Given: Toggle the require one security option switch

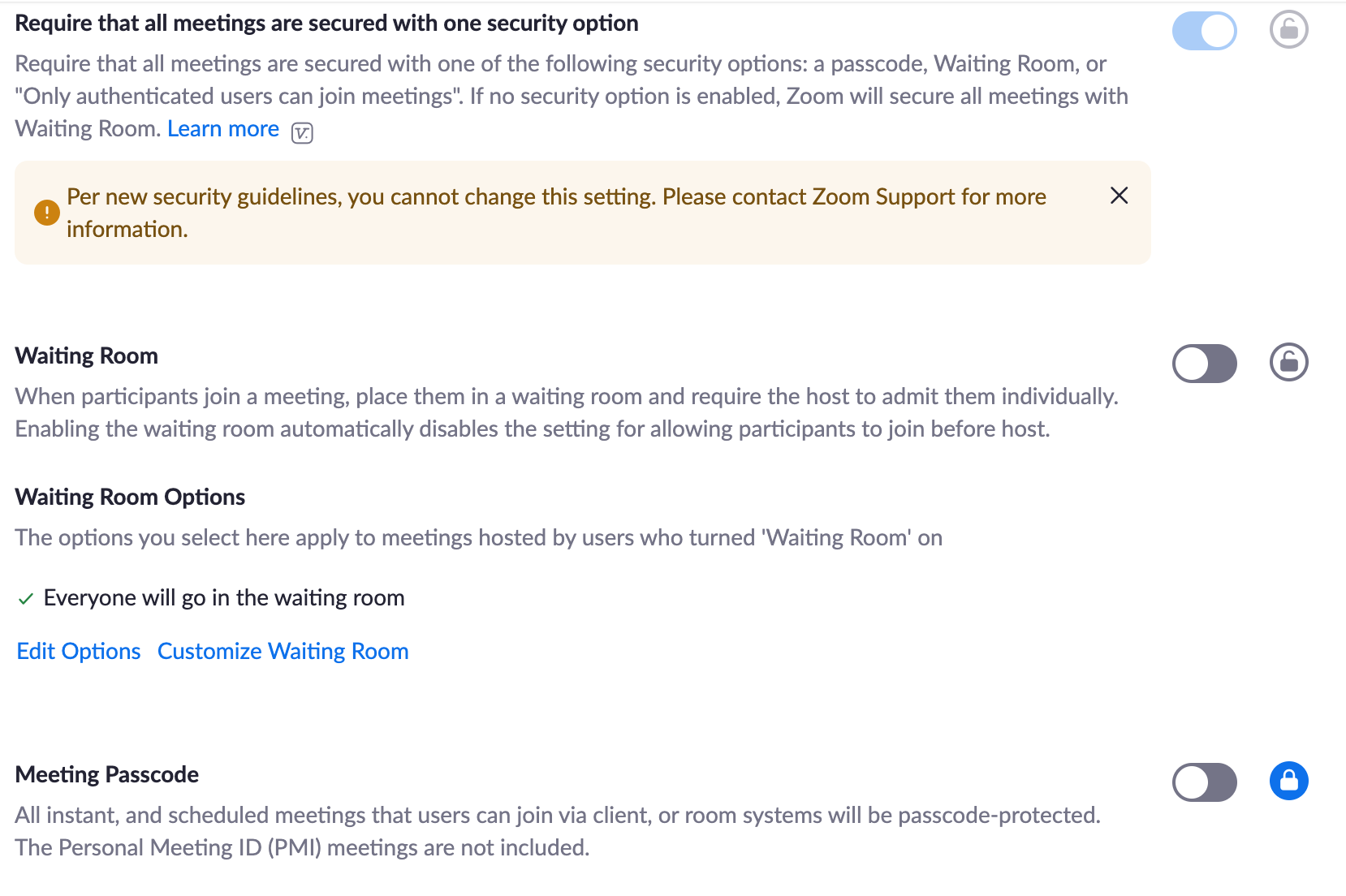Looking at the screenshot, I should click(x=1204, y=31).
